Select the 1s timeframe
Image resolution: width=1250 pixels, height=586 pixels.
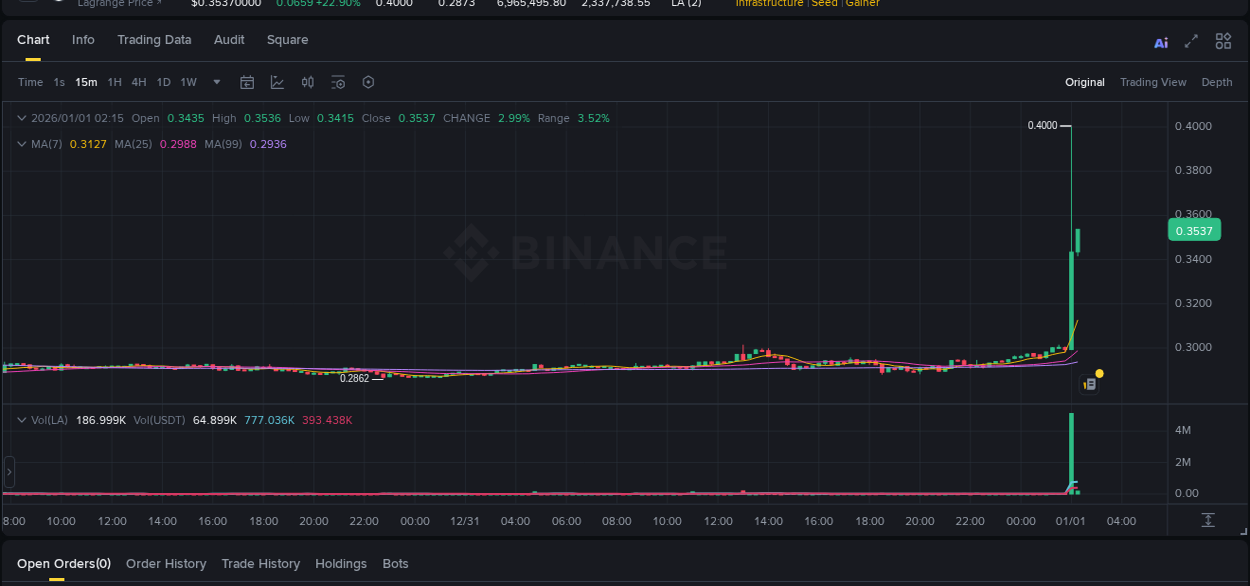(58, 82)
